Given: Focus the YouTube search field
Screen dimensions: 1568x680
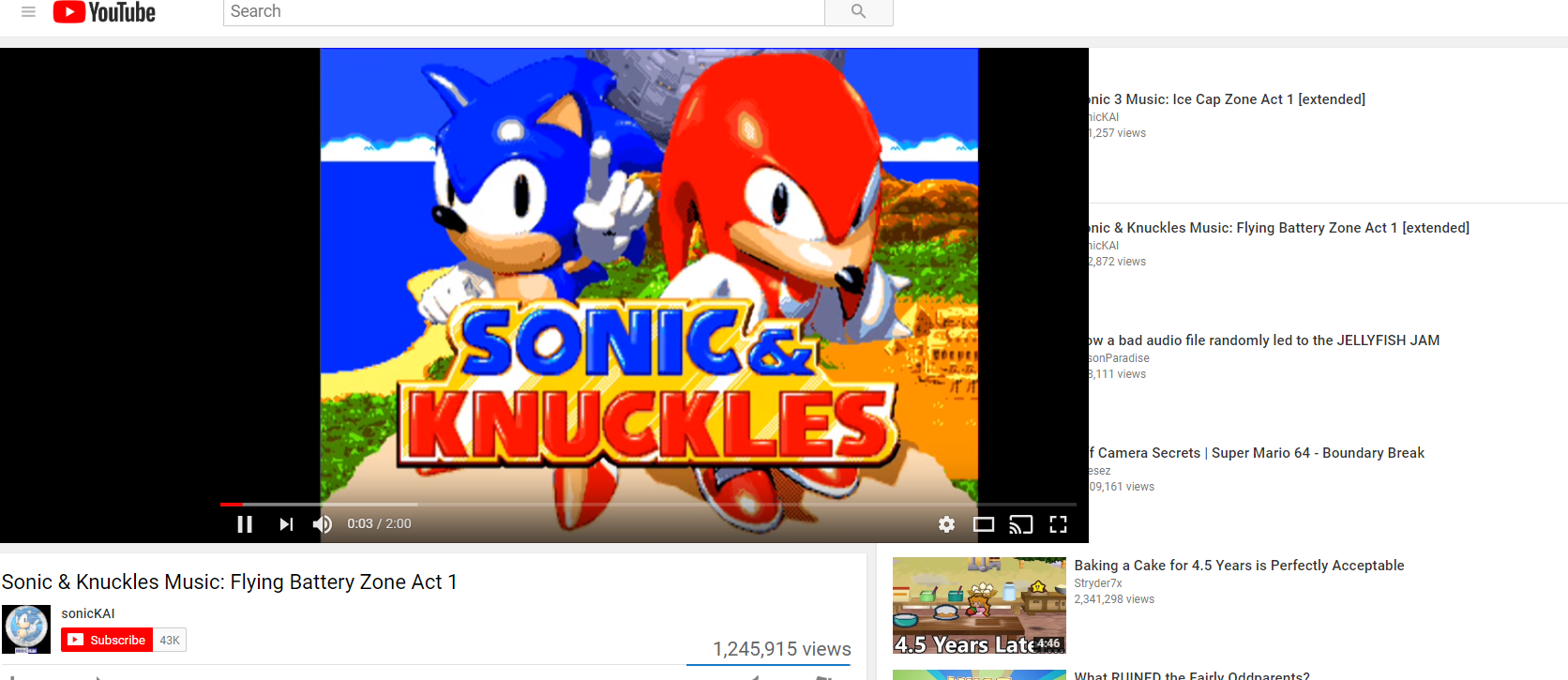Looking at the screenshot, I should [x=523, y=11].
